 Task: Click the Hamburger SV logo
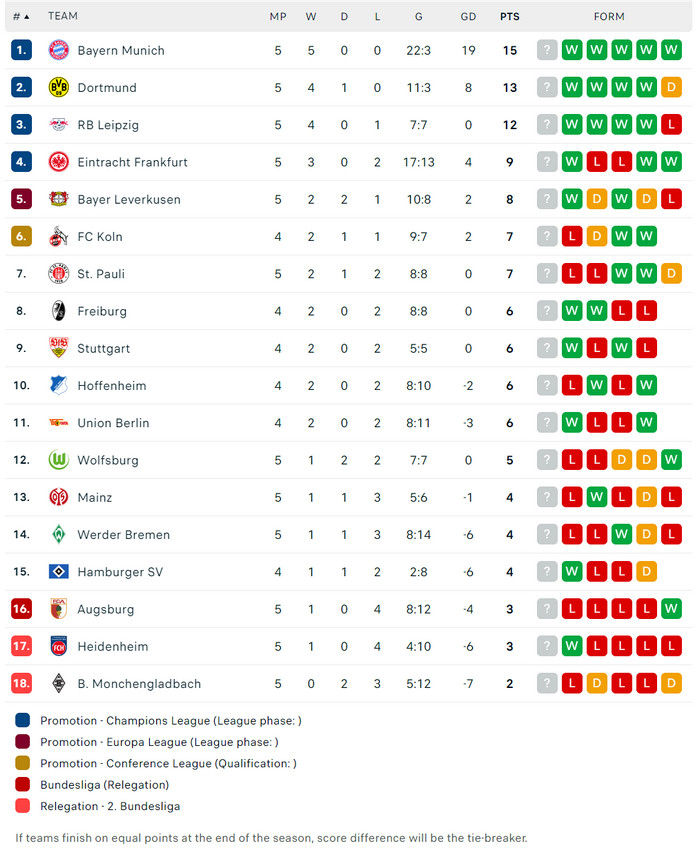(x=58, y=572)
